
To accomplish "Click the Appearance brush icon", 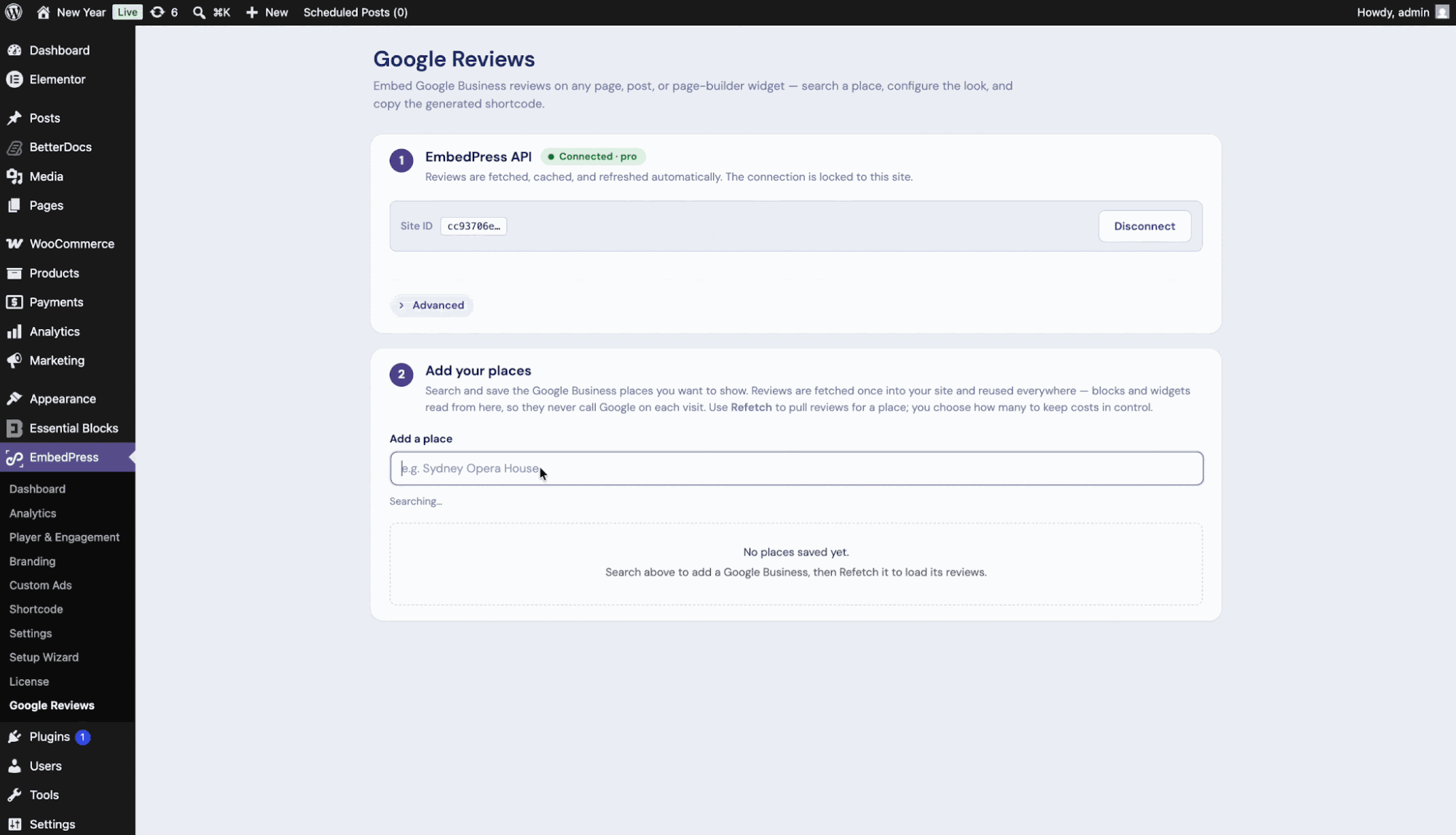I will pos(15,399).
